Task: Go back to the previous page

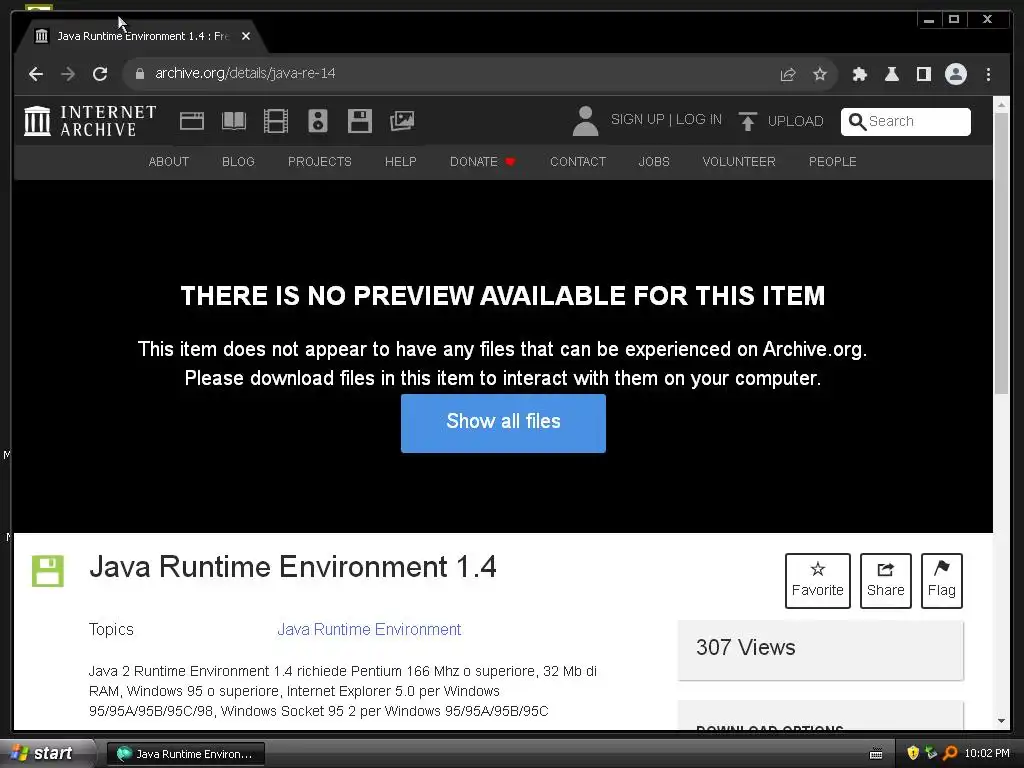Action: coord(36,74)
